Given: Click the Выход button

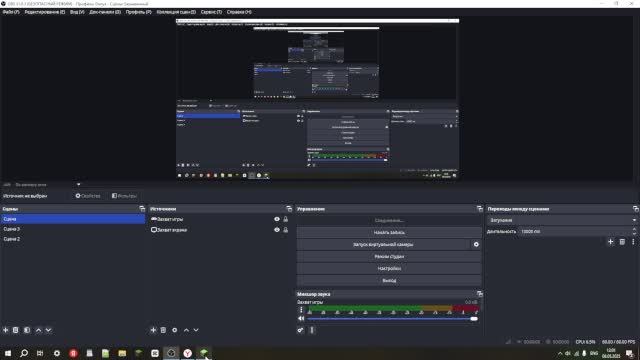Looking at the screenshot, I should point(389,281).
